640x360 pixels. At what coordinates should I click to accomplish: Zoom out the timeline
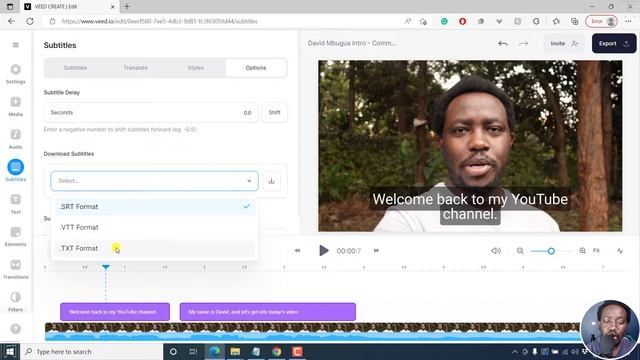point(520,251)
